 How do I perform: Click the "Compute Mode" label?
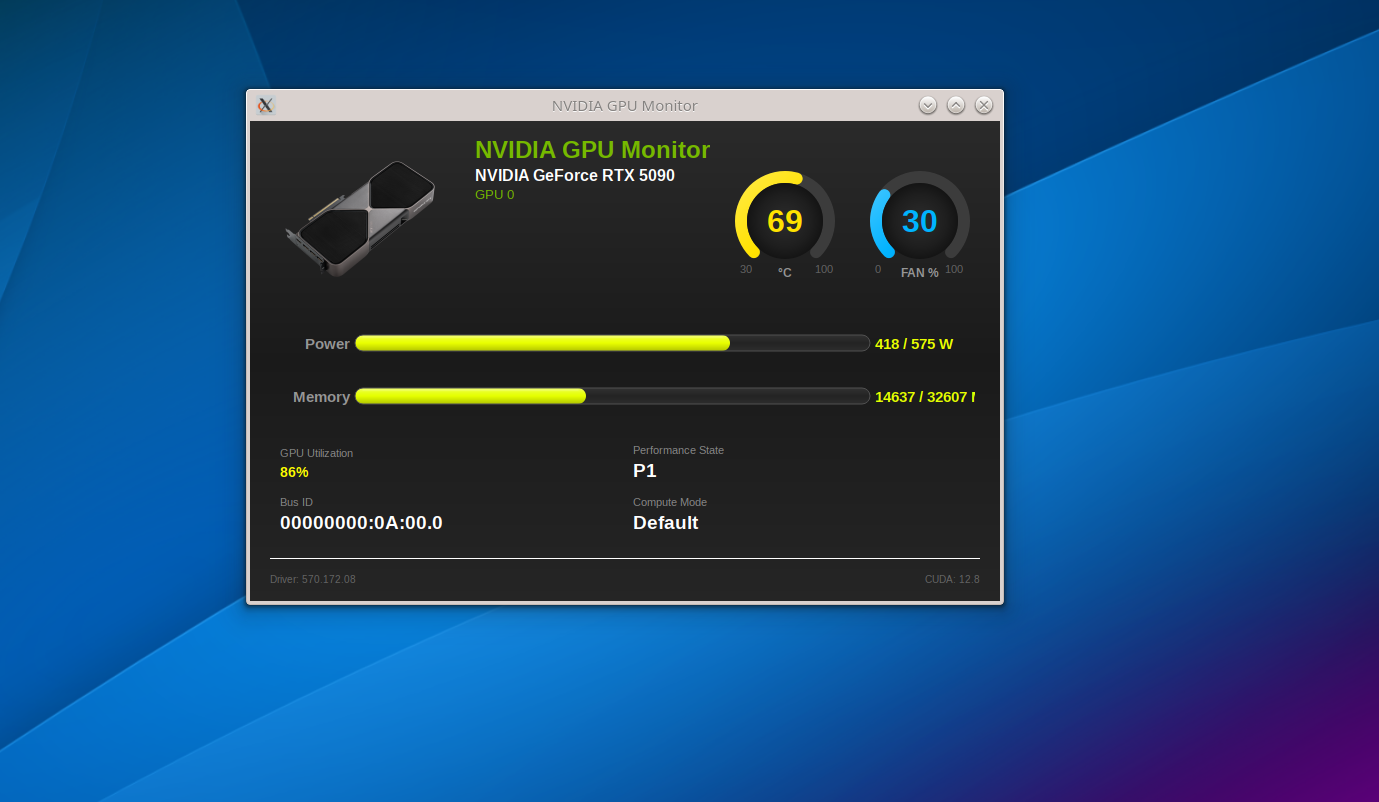coord(670,502)
